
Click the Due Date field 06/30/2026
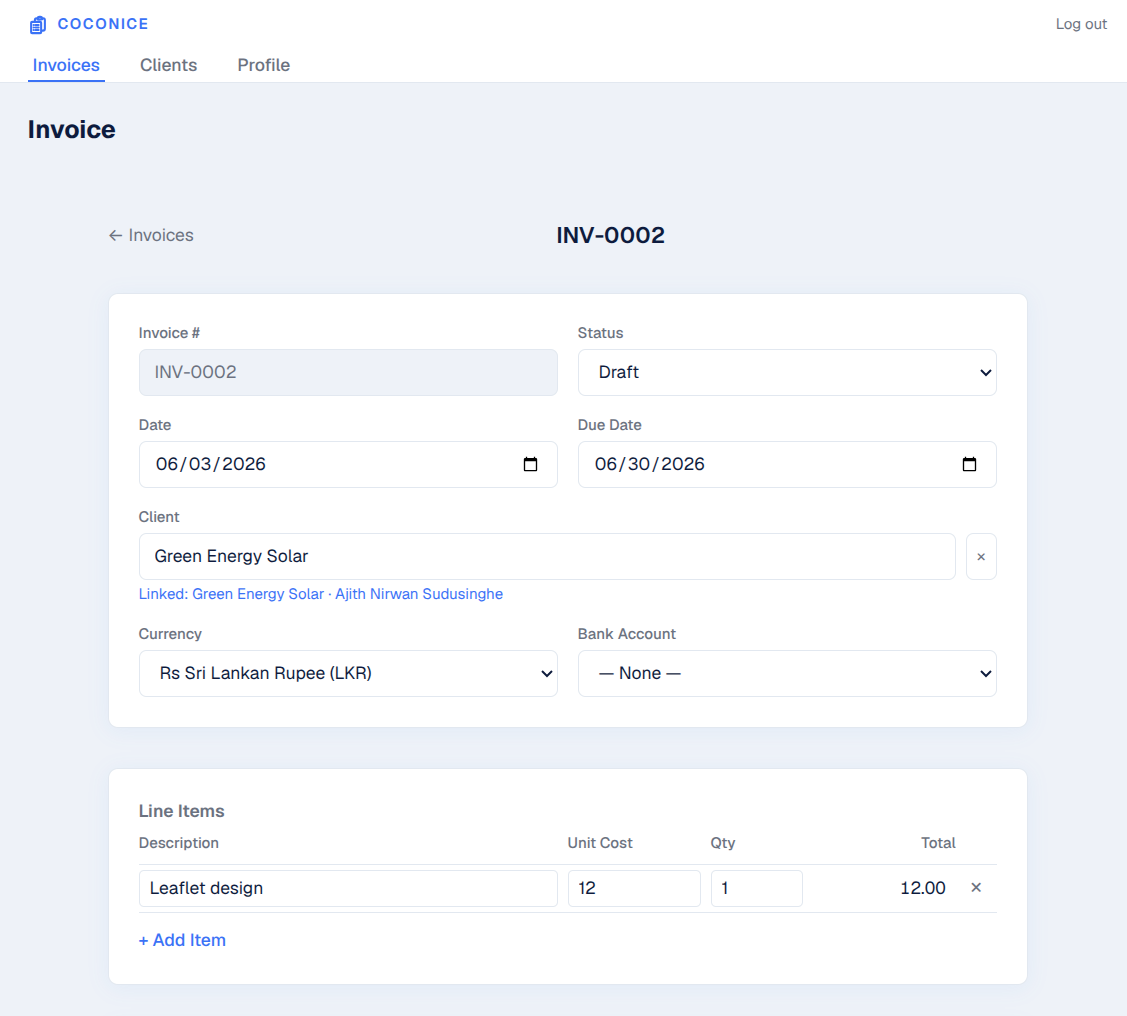click(x=787, y=464)
